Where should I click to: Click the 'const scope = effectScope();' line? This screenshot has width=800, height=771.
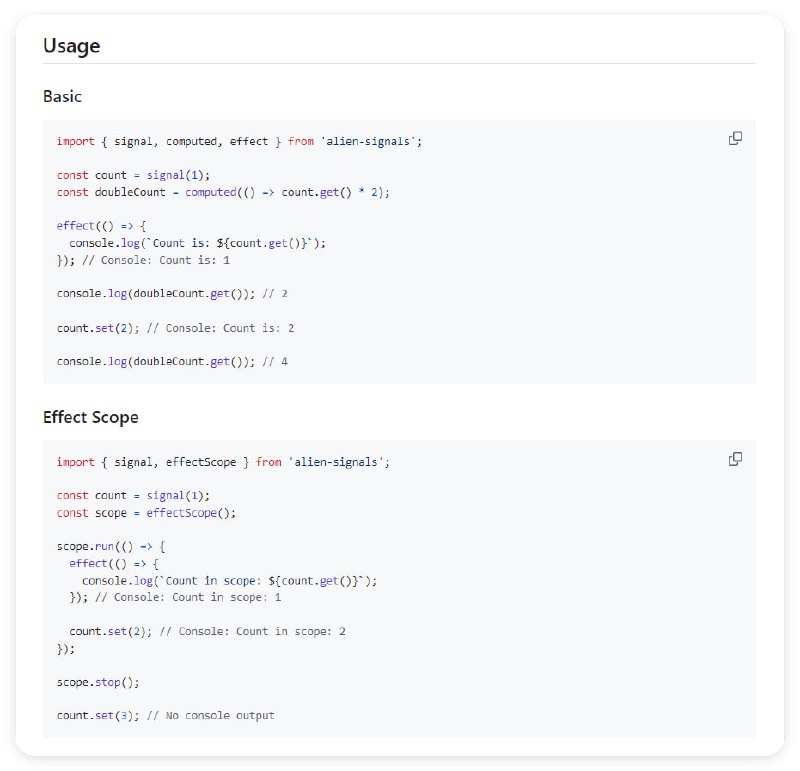tap(146, 513)
